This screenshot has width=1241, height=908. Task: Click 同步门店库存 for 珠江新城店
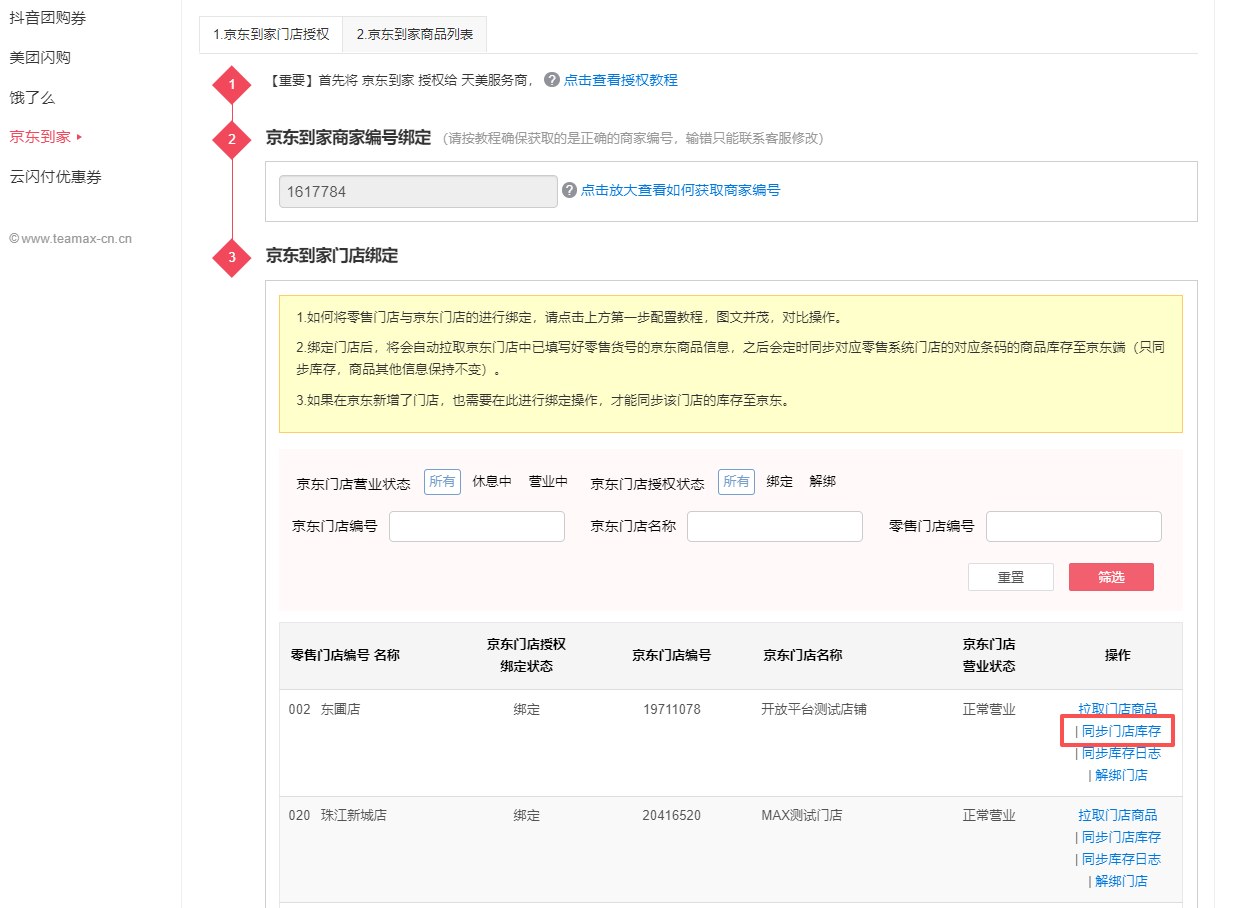click(x=1121, y=838)
